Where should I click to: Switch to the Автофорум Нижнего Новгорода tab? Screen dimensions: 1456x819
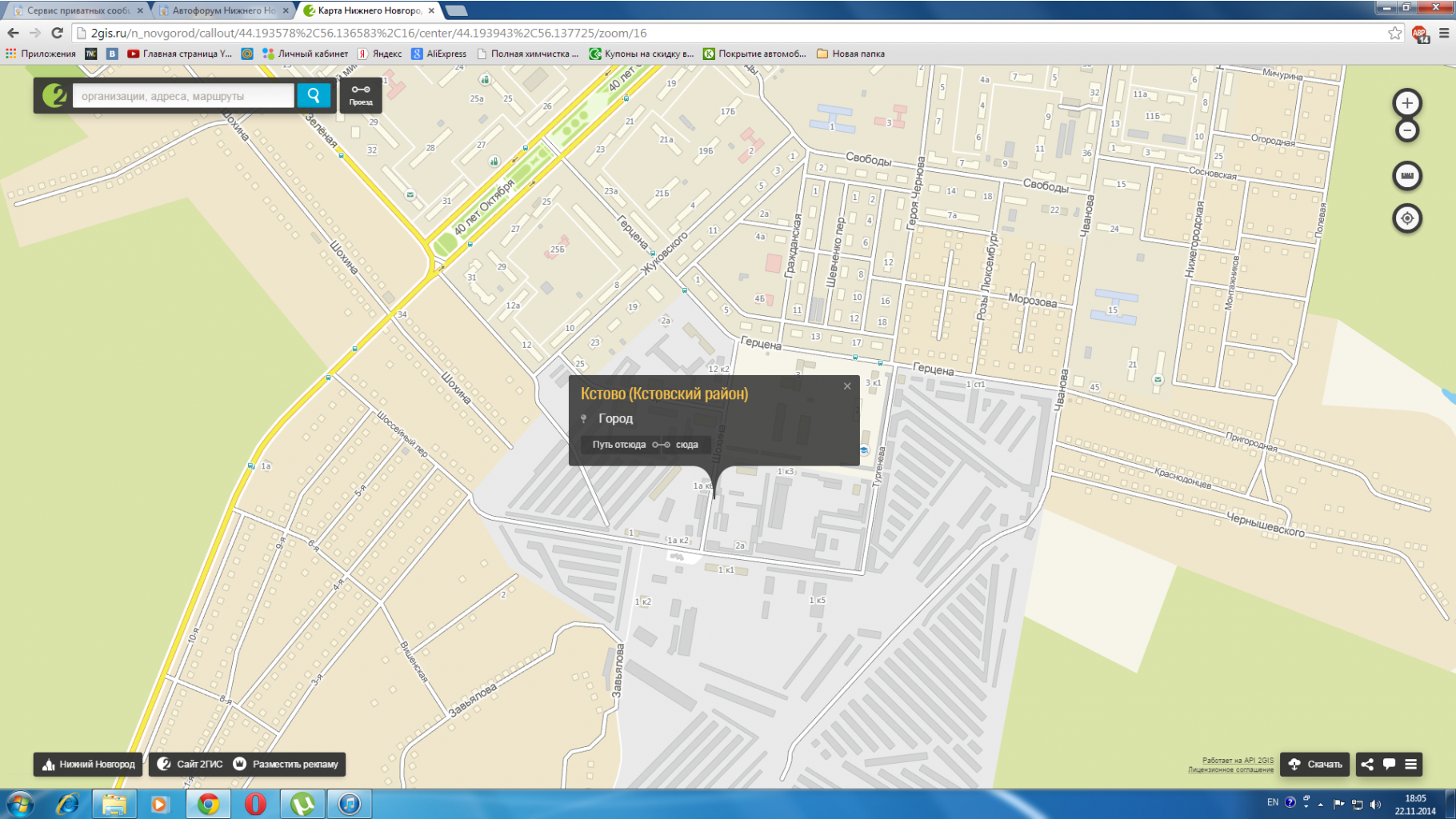click(x=223, y=10)
